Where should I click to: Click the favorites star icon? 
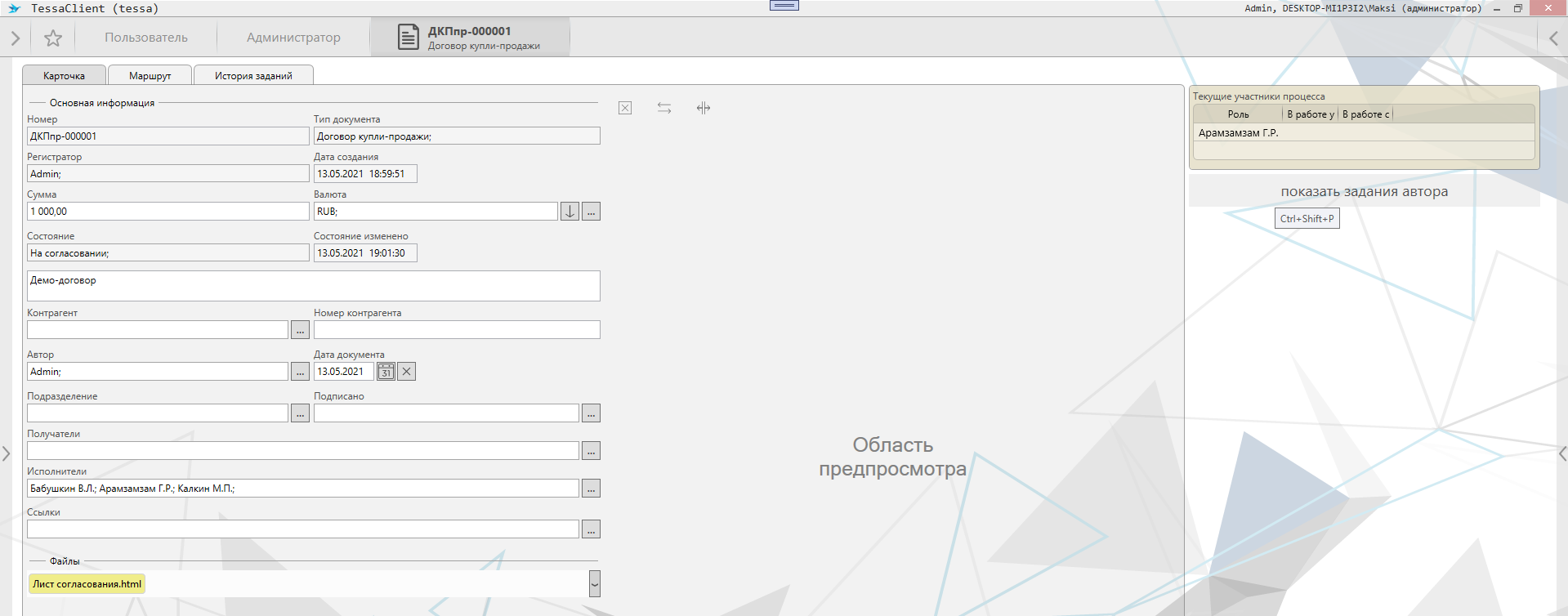tap(53, 38)
